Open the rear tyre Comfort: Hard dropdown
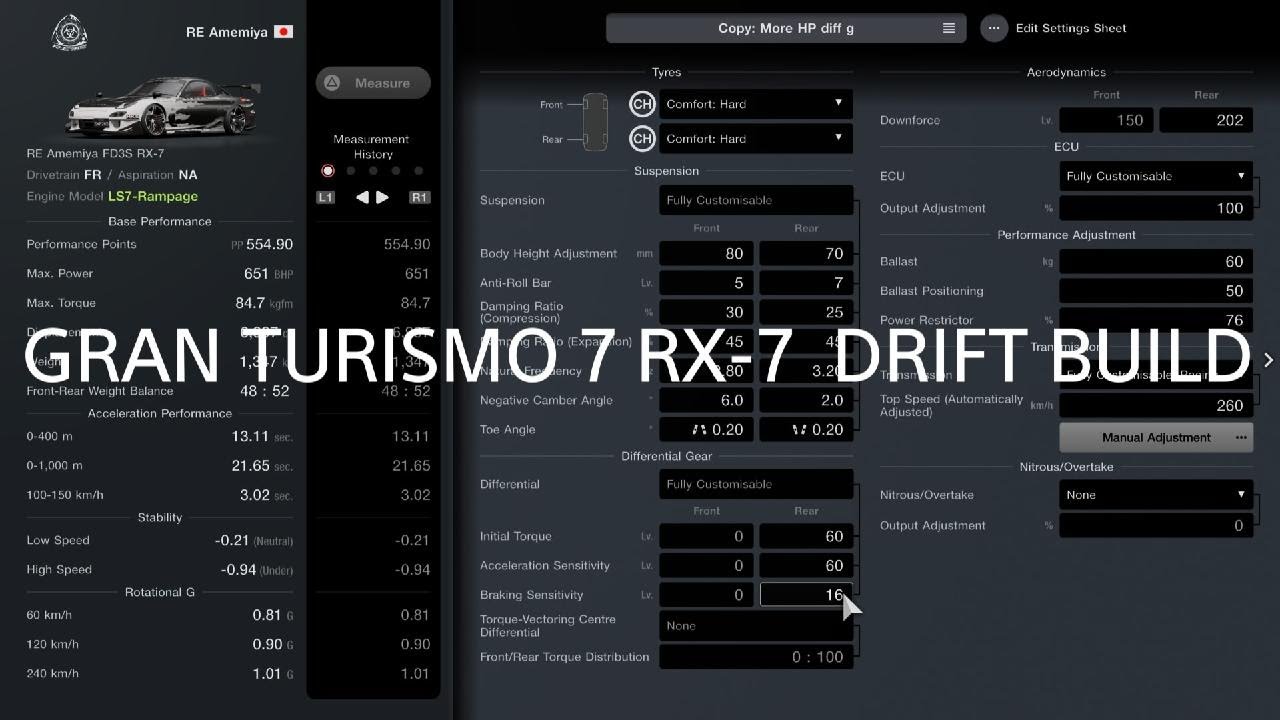Viewport: 1280px width, 720px height. pyautogui.click(x=756, y=139)
